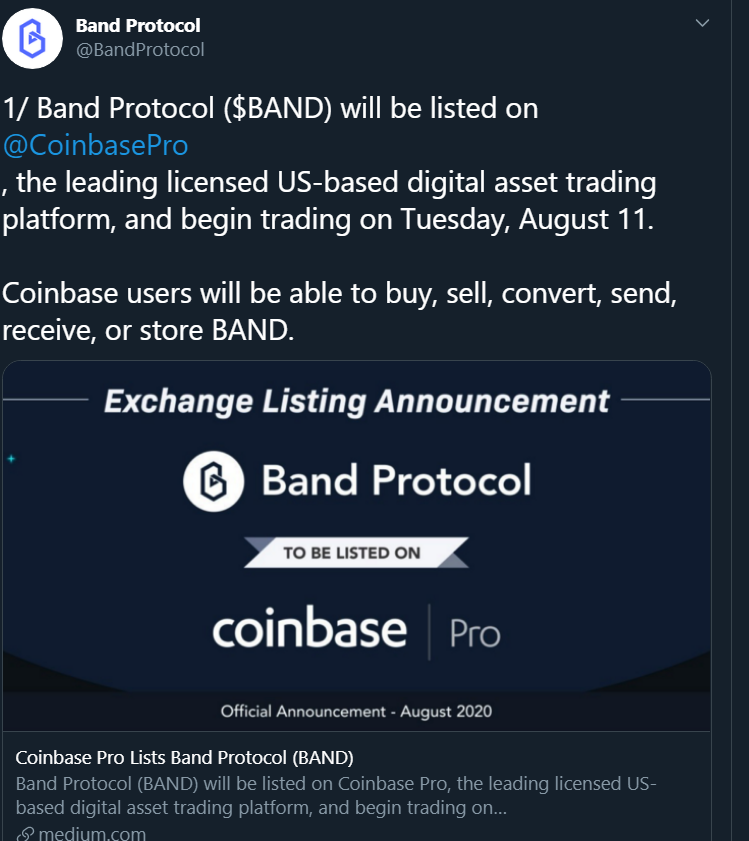This screenshot has width=749, height=841.
Task: Open the Exchange Listing Announcement card image
Action: 357,545
